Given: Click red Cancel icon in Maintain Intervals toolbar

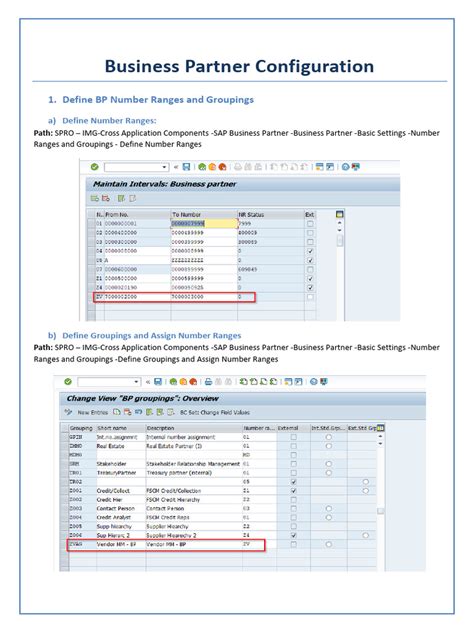Looking at the screenshot, I should pyautogui.click(x=222, y=167).
